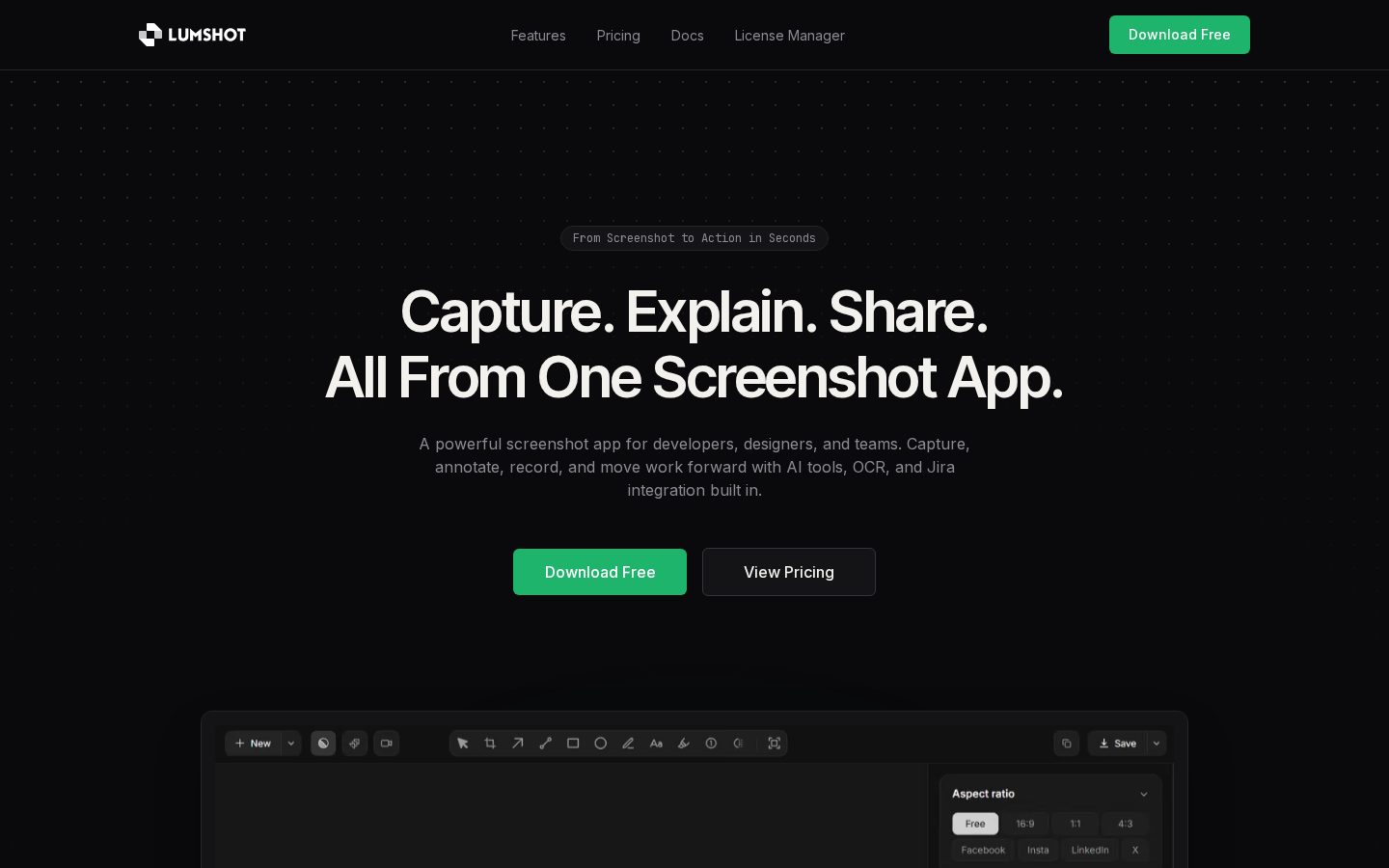
Task: Open the Features nav link
Action: (538, 36)
